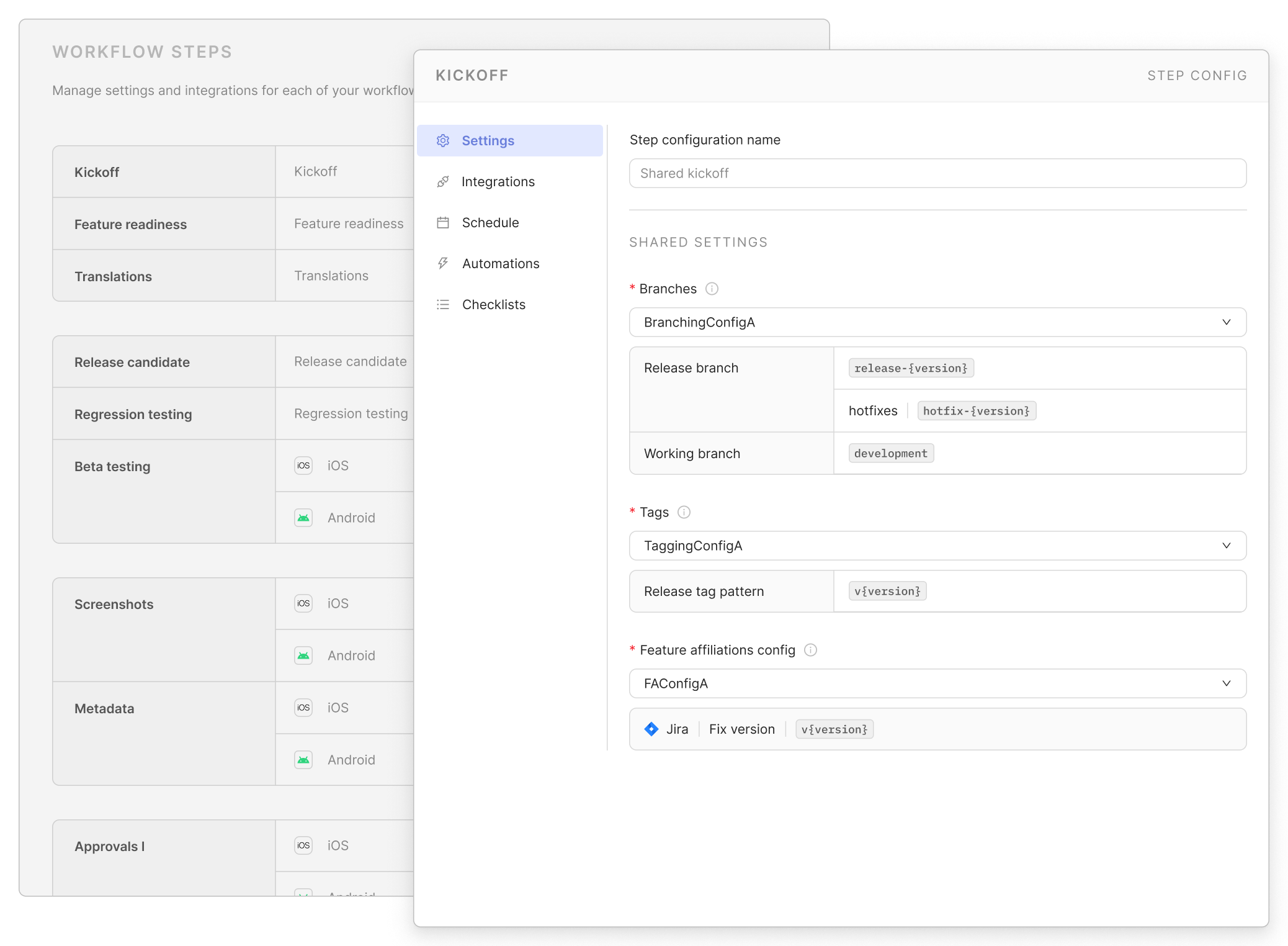The height and width of the screenshot is (946, 1288).
Task: Open the Checklists tab
Action: coord(493,304)
